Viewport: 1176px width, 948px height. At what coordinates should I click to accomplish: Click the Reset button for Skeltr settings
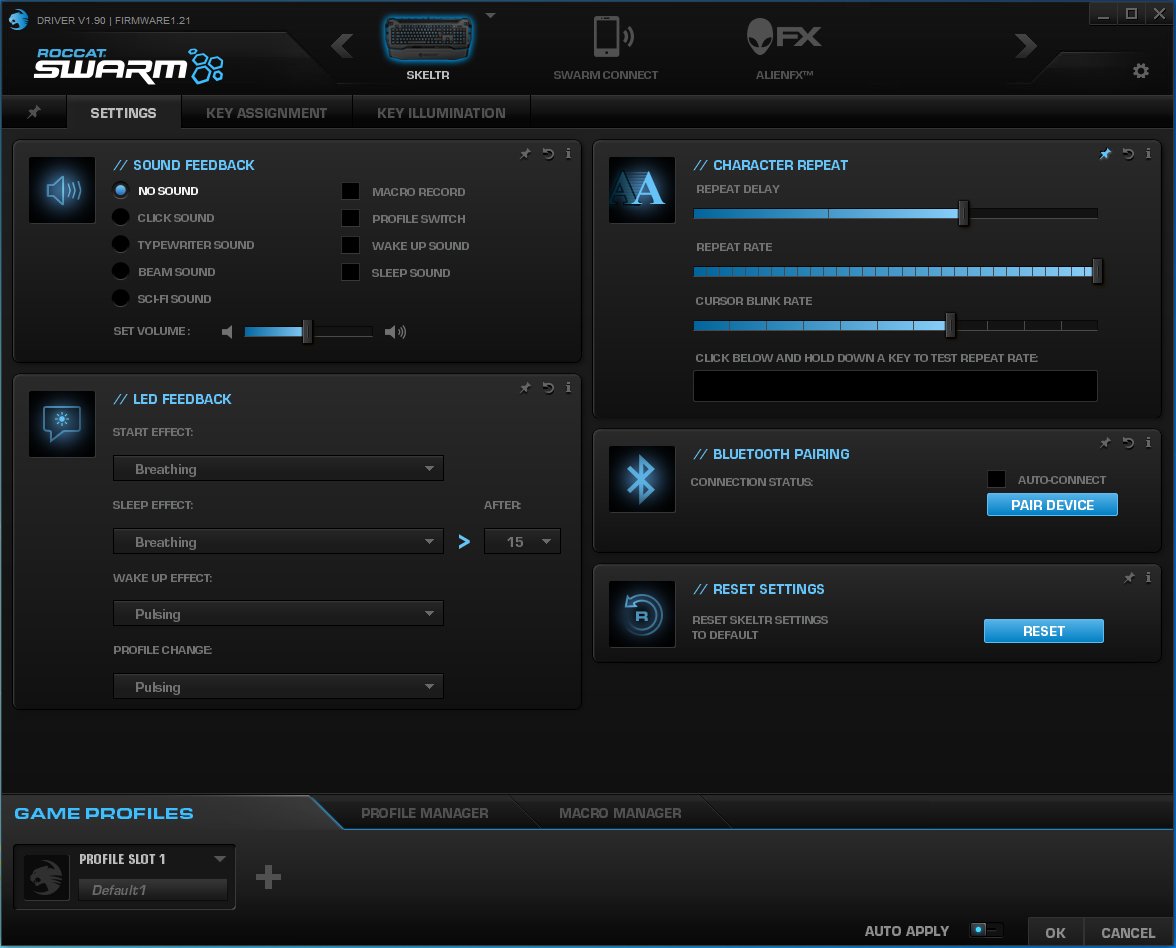click(x=1043, y=631)
